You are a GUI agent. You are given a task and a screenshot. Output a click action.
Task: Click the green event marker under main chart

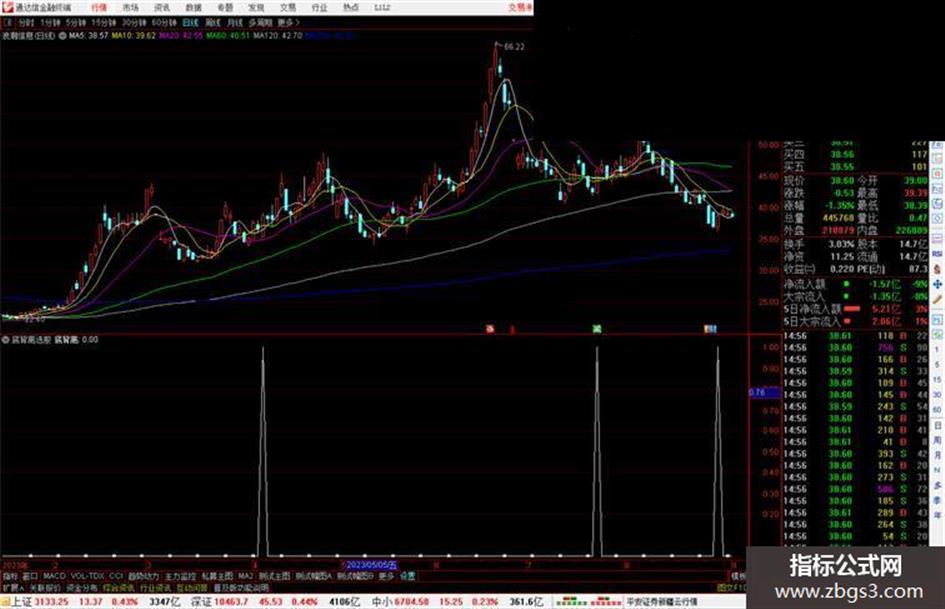point(597,329)
